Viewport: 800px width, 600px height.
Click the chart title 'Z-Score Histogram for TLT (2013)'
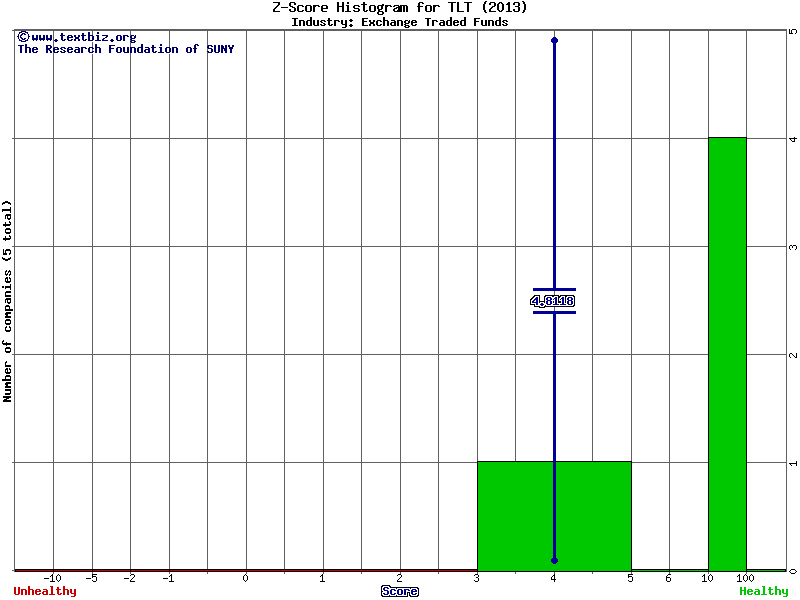click(x=399, y=7)
